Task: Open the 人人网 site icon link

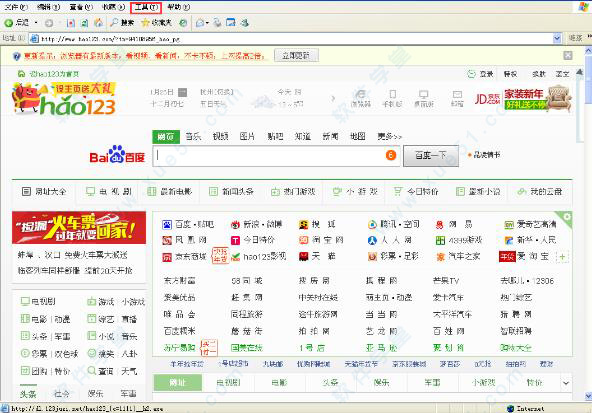Action: (372, 240)
